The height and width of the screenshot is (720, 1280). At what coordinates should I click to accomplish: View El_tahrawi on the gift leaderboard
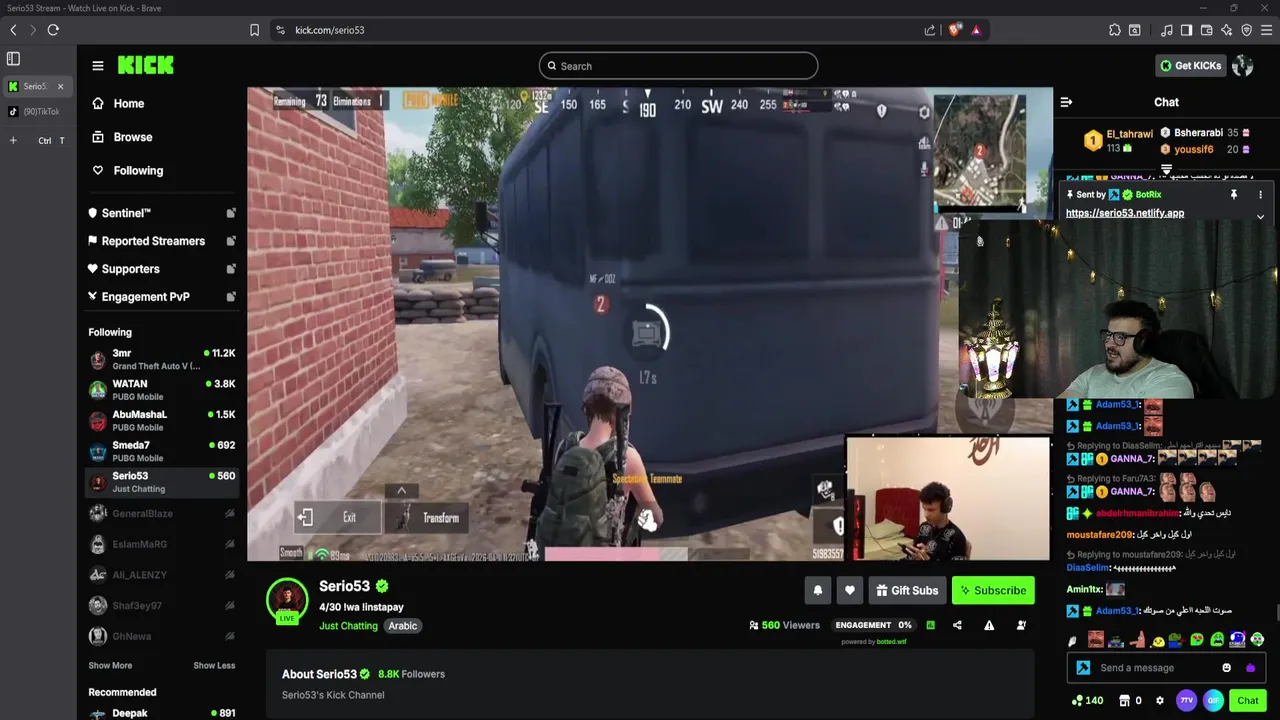pos(1118,140)
